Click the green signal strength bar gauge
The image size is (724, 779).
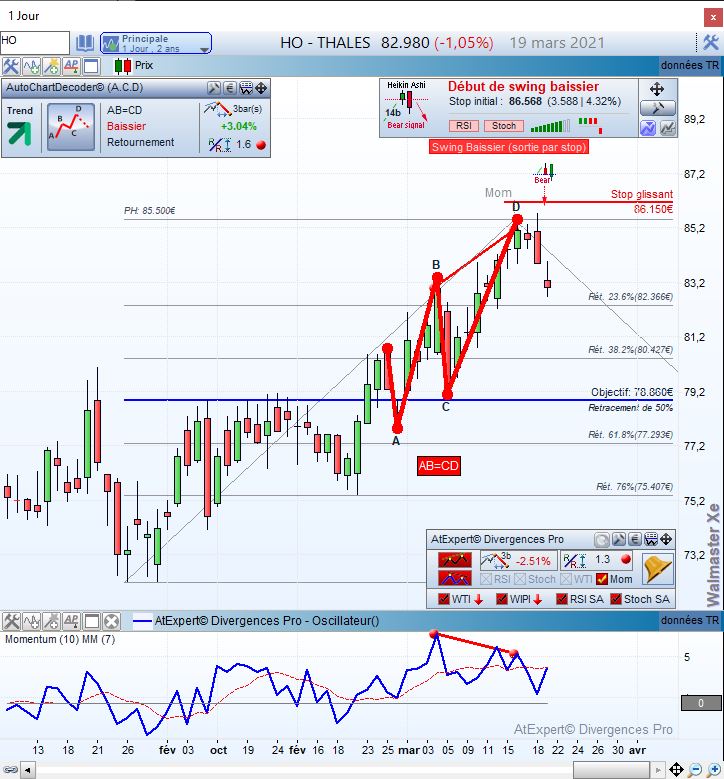(x=550, y=126)
